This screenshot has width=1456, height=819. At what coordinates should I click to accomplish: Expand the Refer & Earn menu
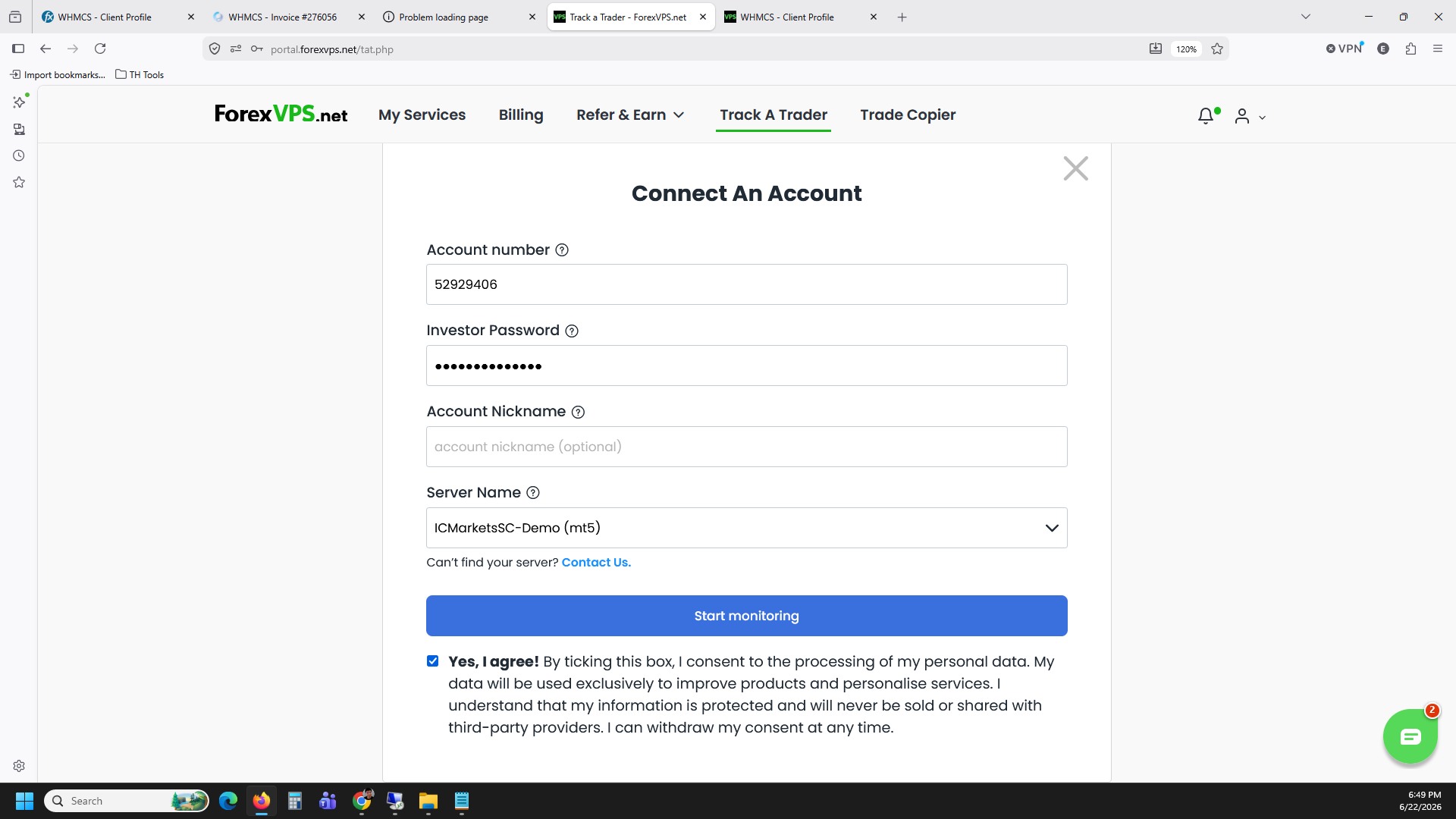pyautogui.click(x=630, y=115)
